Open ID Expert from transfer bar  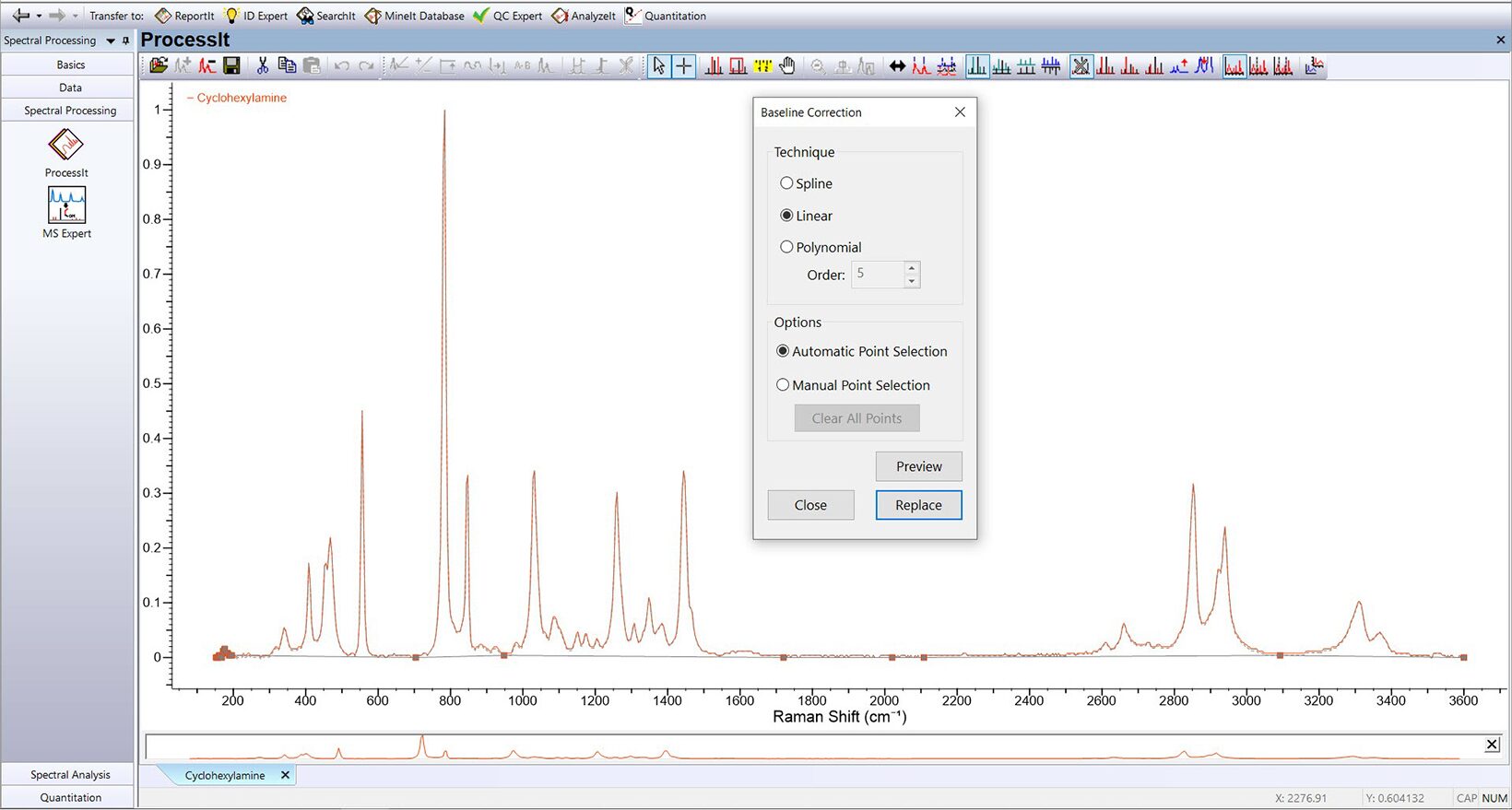point(255,16)
